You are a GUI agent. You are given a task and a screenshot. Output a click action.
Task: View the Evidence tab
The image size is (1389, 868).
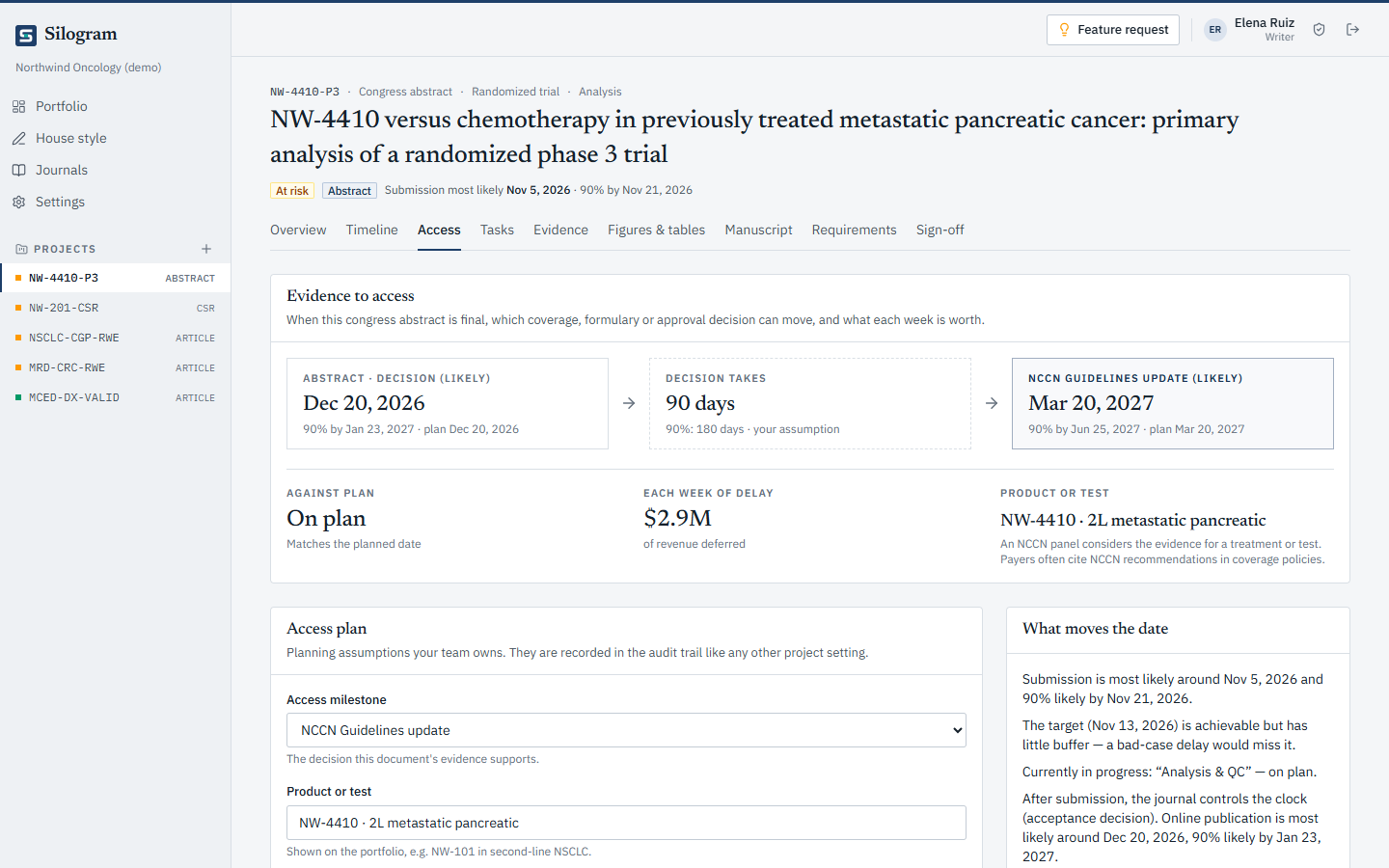click(x=560, y=230)
